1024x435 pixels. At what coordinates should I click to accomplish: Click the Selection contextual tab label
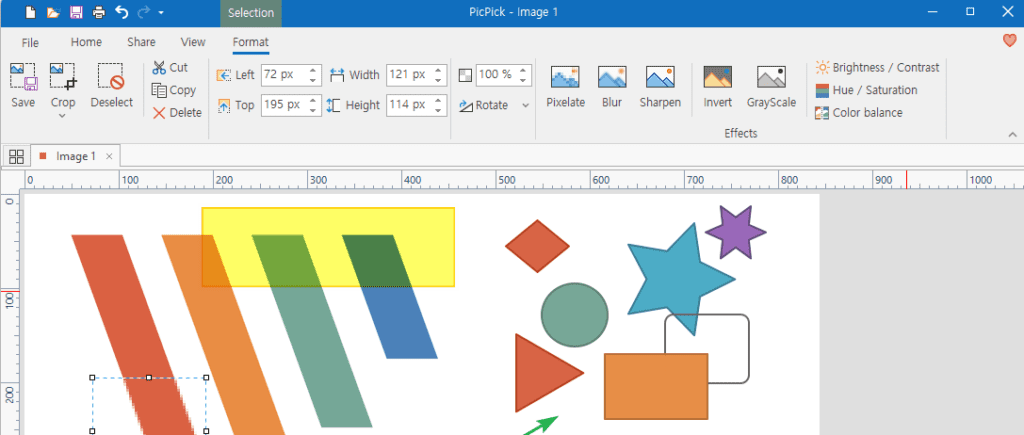251,13
